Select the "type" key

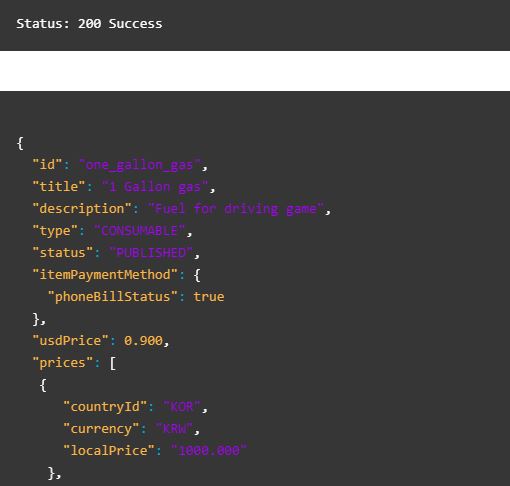click(55, 231)
